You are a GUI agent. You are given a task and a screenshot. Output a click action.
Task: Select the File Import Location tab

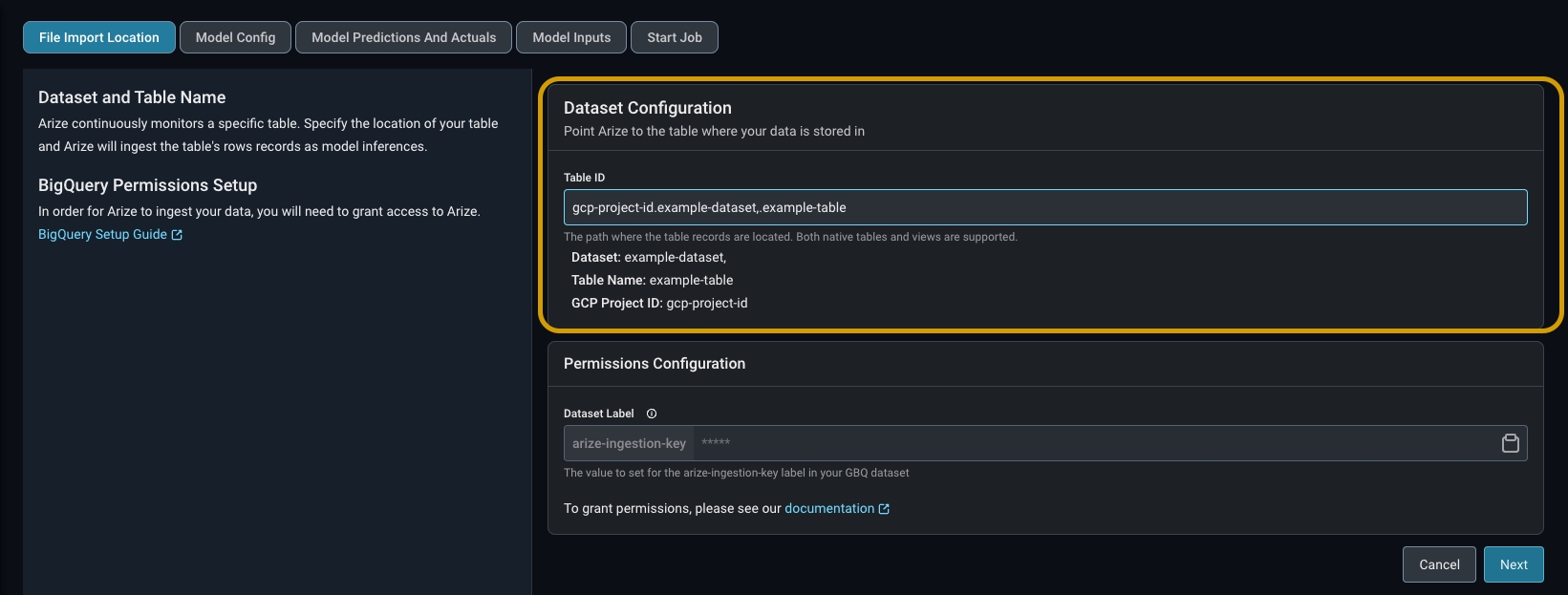point(99,37)
